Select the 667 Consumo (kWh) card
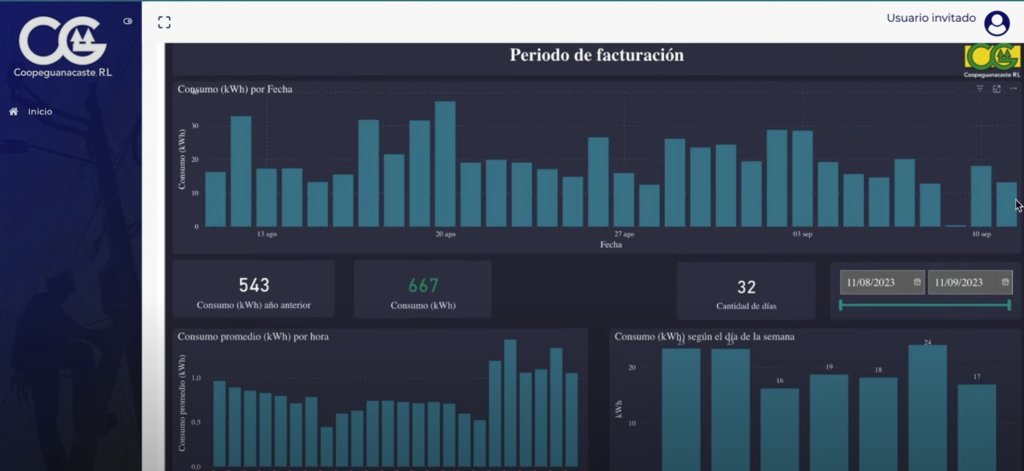This screenshot has height=471, width=1024. click(x=422, y=290)
